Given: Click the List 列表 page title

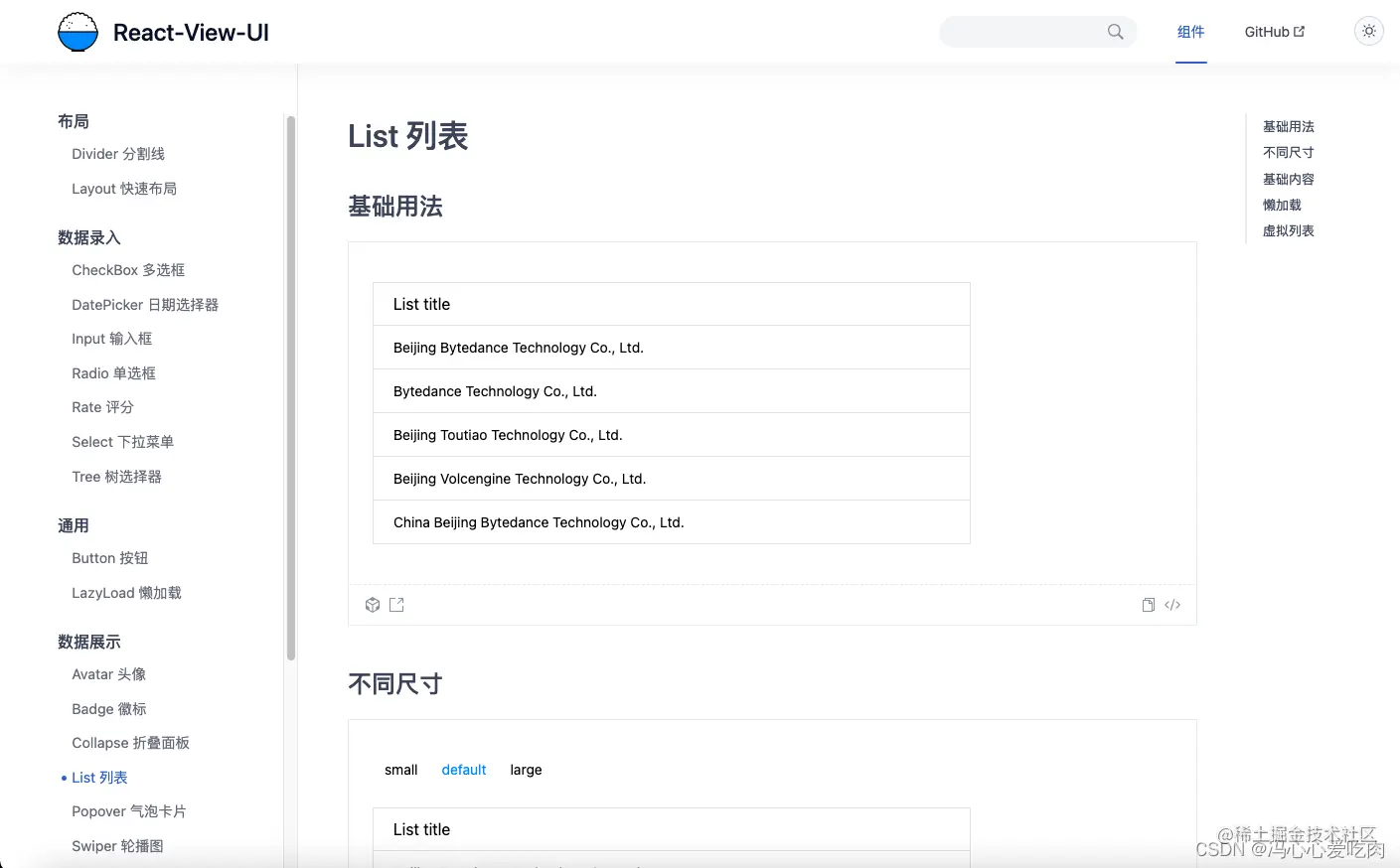Looking at the screenshot, I should [407, 136].
